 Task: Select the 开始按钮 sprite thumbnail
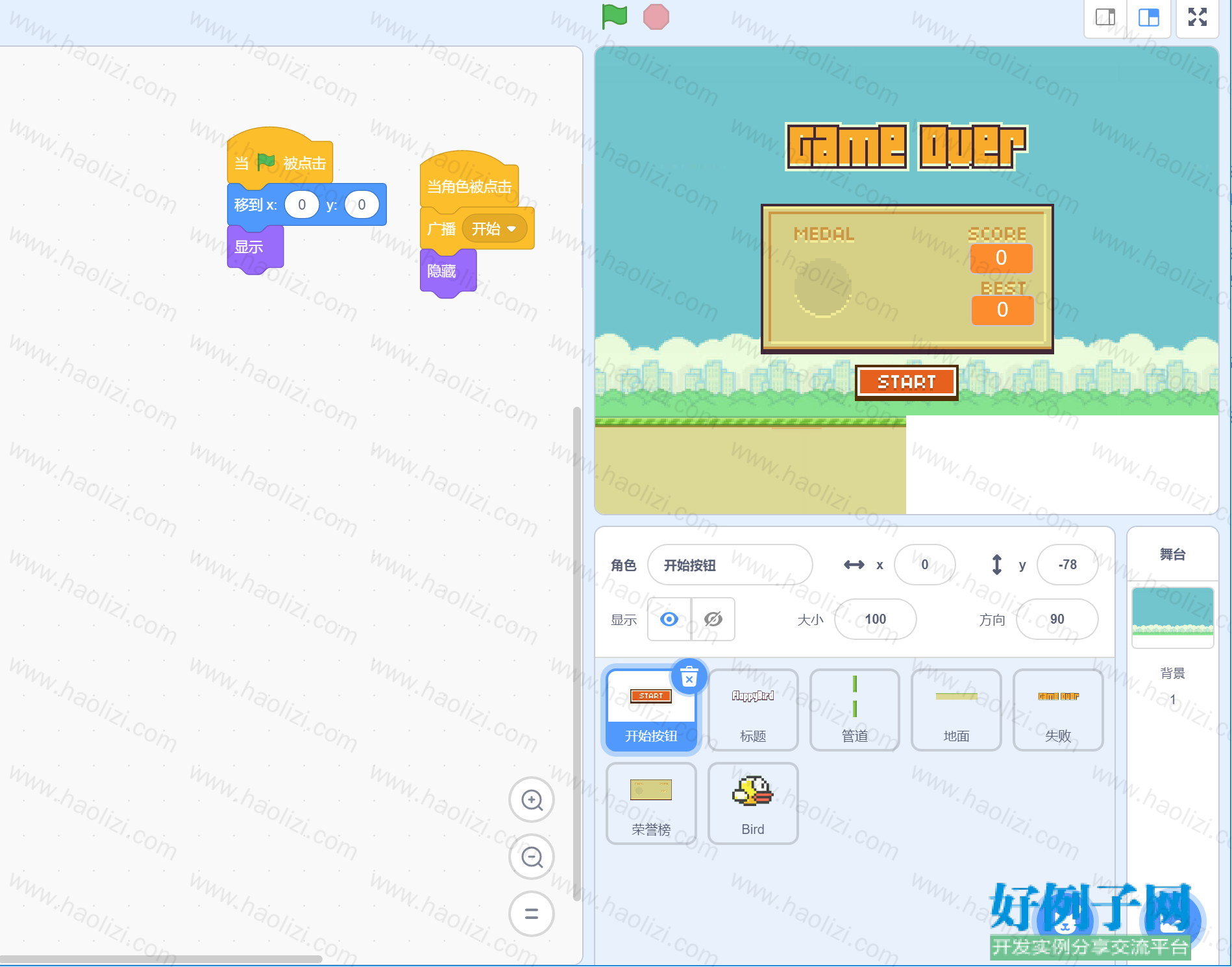651,710
